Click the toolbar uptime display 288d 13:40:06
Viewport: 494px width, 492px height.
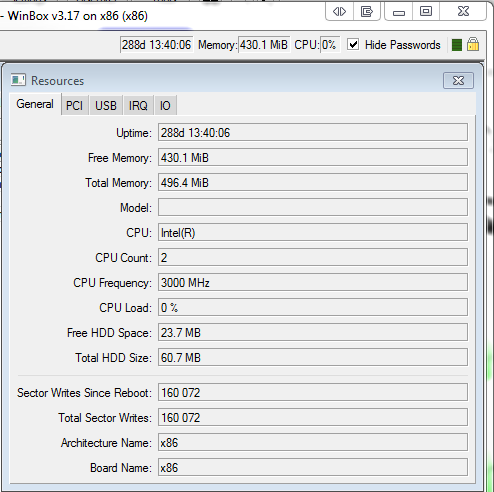(x=156, y=45)
